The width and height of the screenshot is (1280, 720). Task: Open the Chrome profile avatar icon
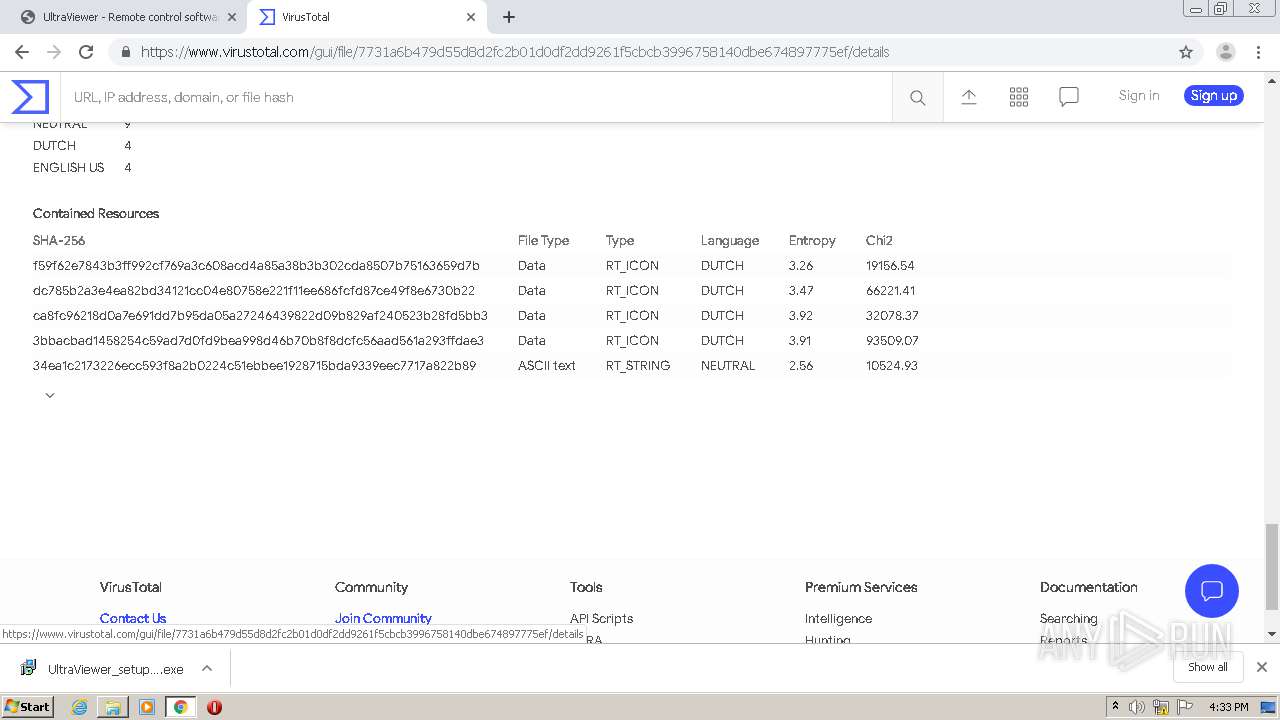click(x=1225, y=52)
